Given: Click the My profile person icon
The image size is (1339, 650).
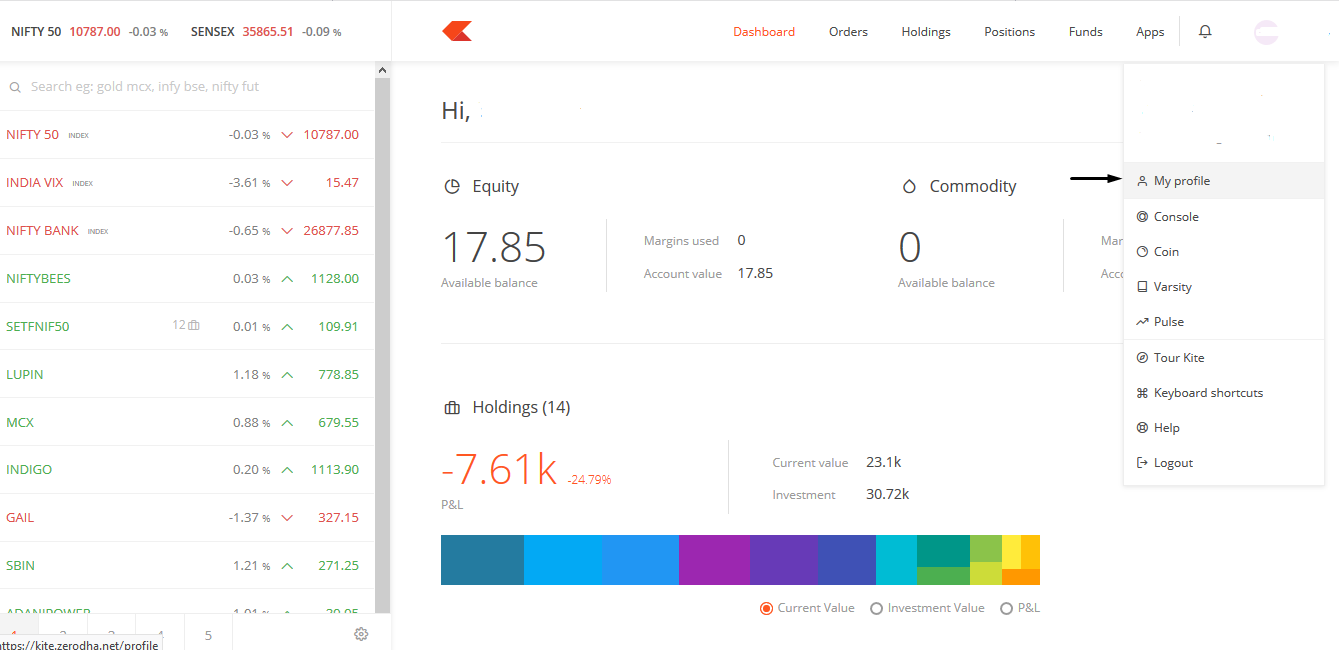Looking at the screenshot, I should pyautogui.click(x=1142, y=181).
